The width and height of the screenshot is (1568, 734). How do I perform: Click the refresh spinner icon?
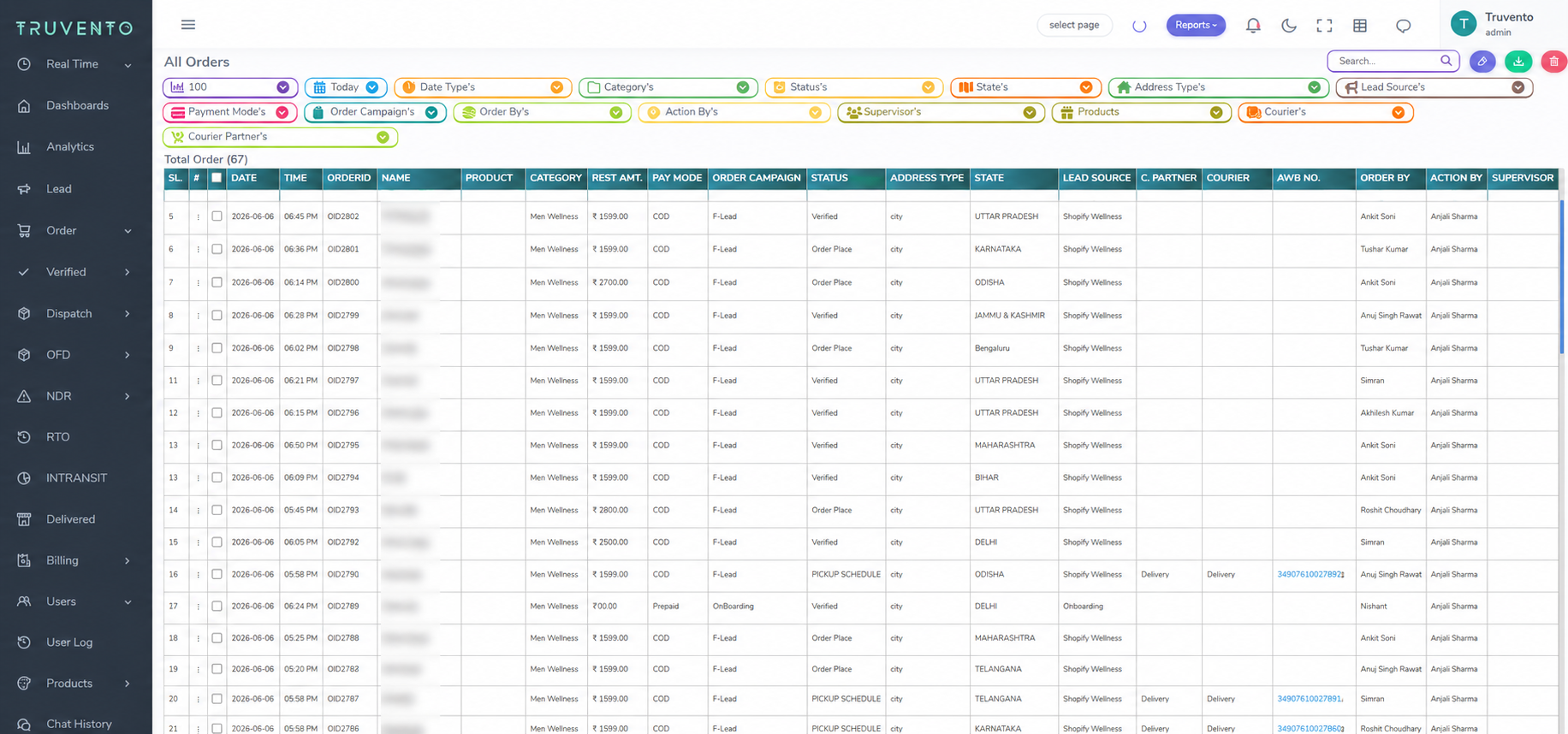pyautogui.click(x=1139, y=26)
